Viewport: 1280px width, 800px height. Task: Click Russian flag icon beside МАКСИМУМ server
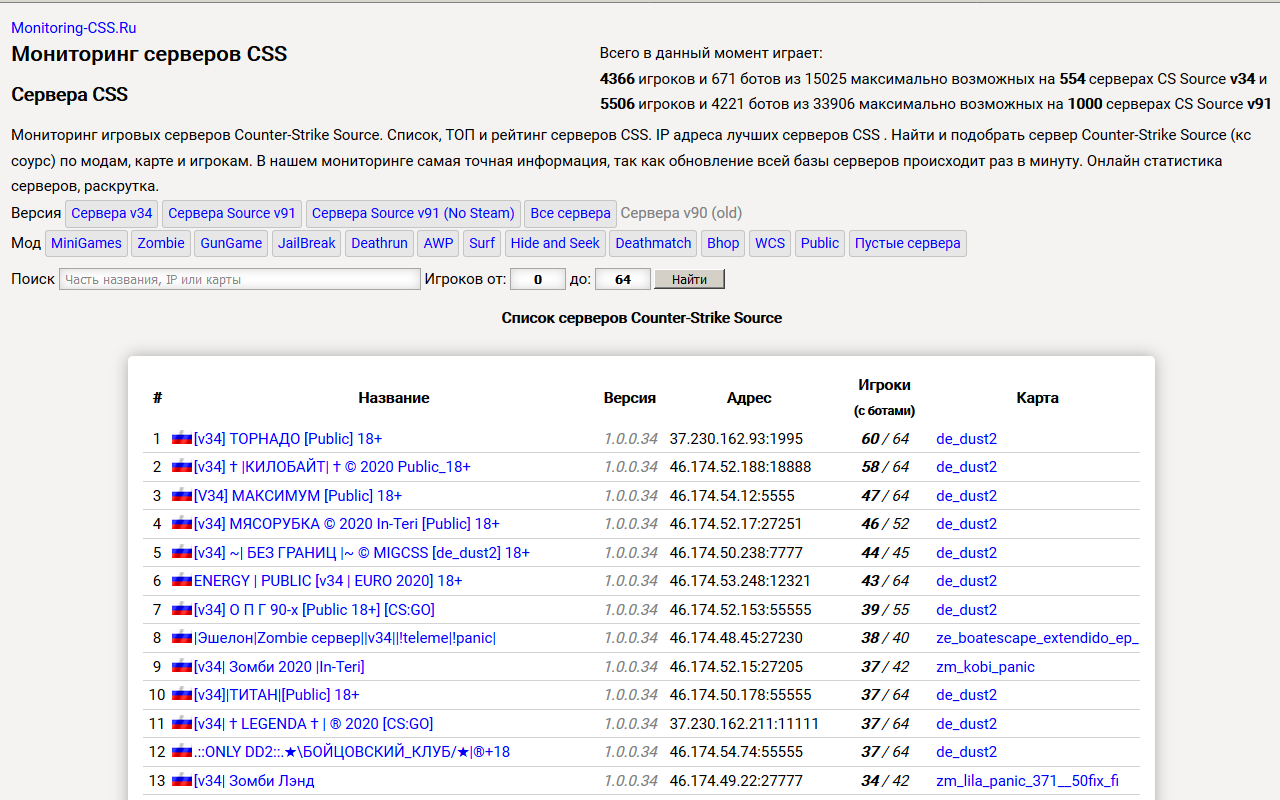[182, 495]
